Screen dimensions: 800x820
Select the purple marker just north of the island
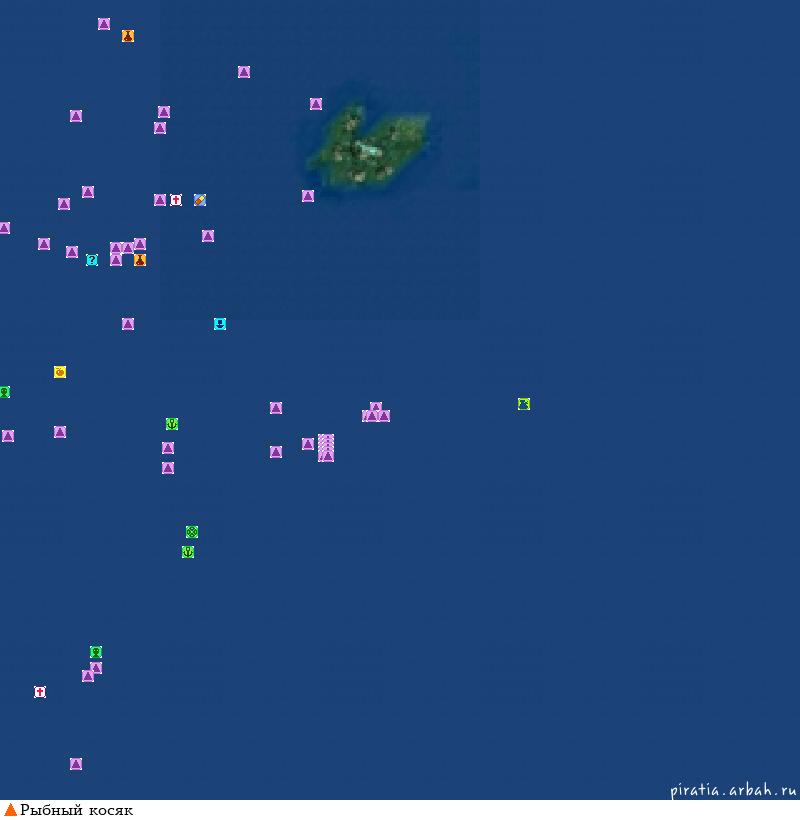click(316, 104)
